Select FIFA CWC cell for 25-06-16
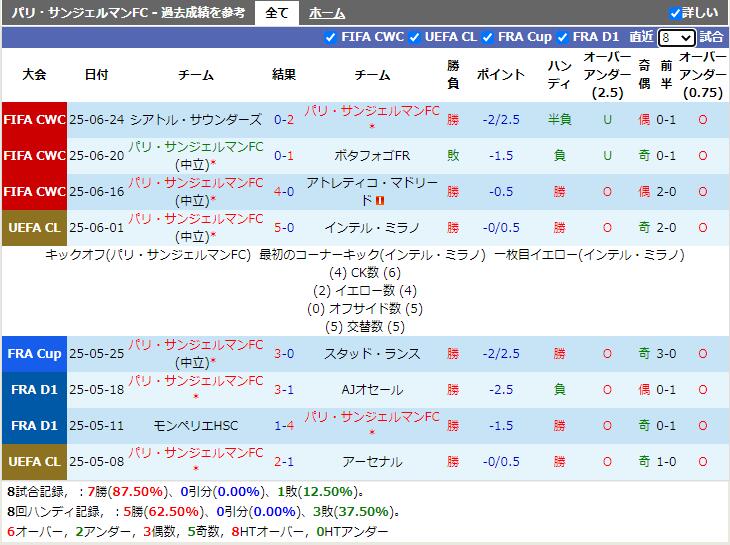The width and height of the screenshot is (730, 545). coord(34,191)
